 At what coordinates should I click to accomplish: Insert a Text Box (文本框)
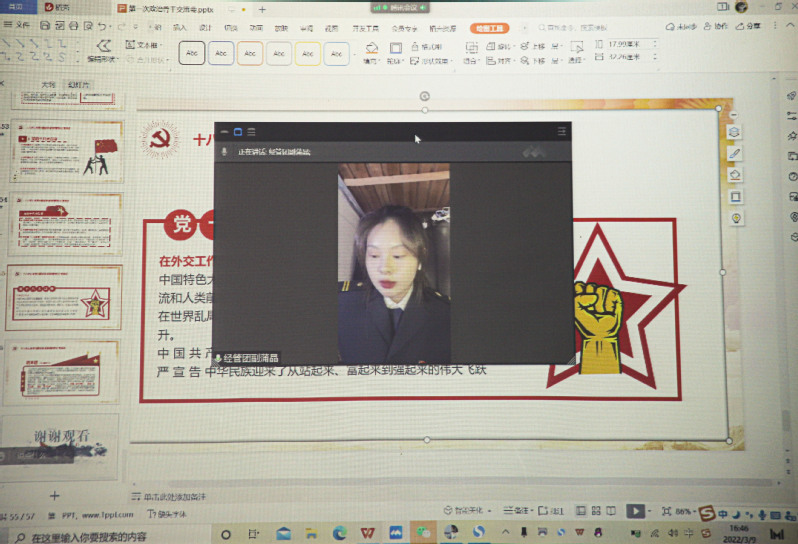pyautogui.click(x=142, y=45)
